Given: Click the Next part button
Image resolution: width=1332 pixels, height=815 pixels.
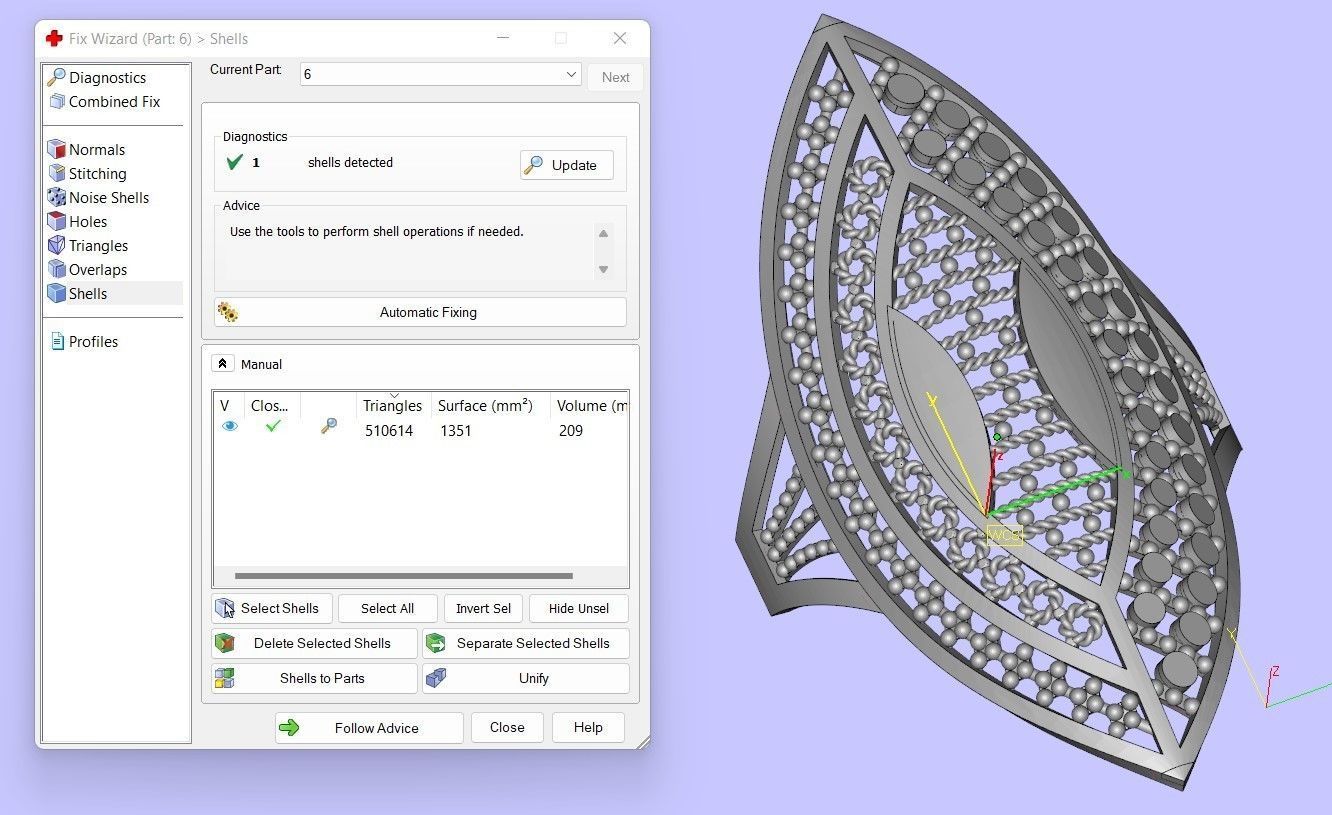Looking at the screenshot, I should coord(615,77).
